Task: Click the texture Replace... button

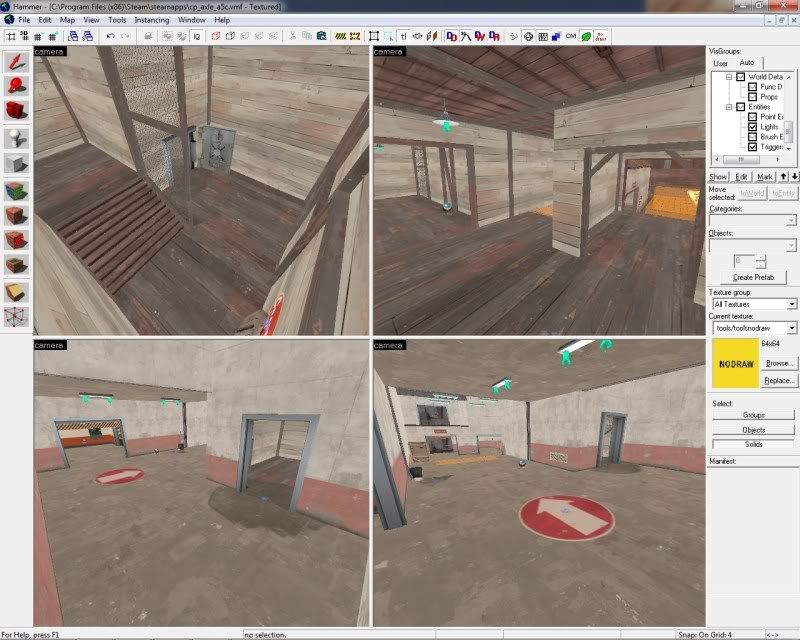Action: click(x=779, y=380)
